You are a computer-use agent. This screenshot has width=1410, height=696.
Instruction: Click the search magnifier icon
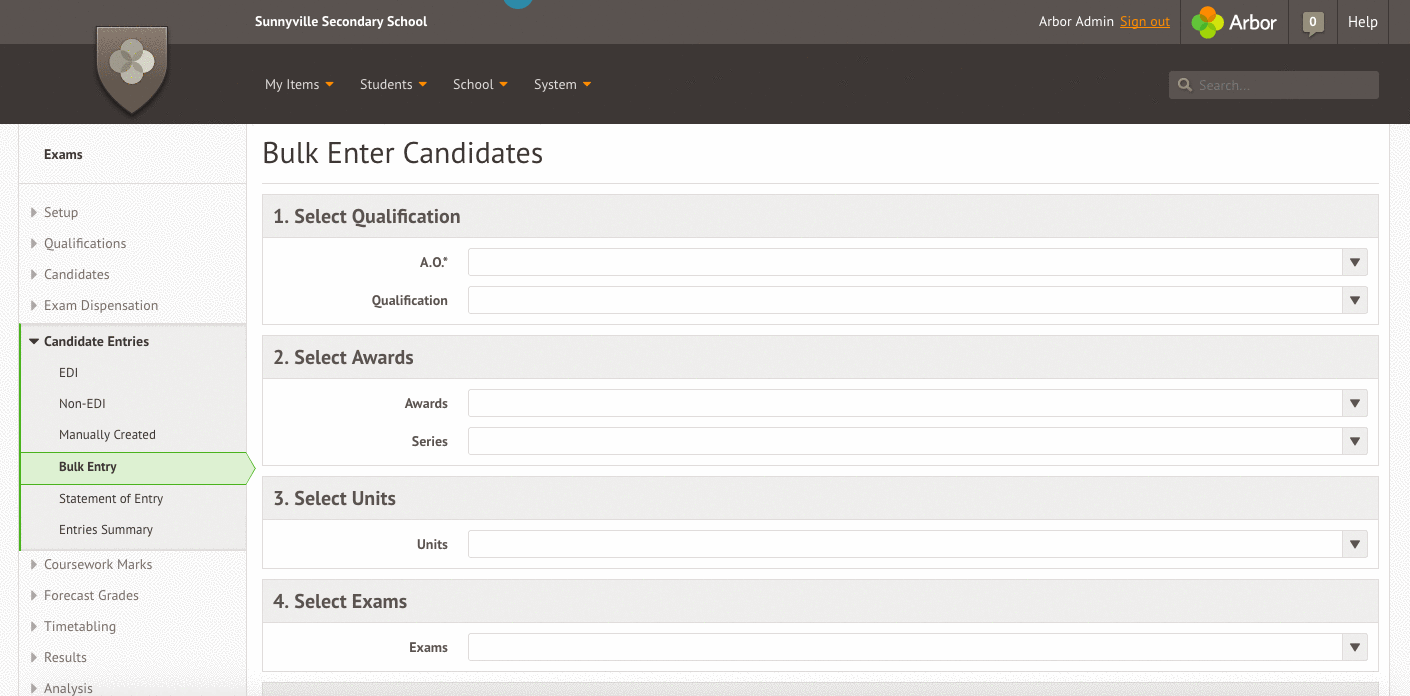click(1185, 85)
